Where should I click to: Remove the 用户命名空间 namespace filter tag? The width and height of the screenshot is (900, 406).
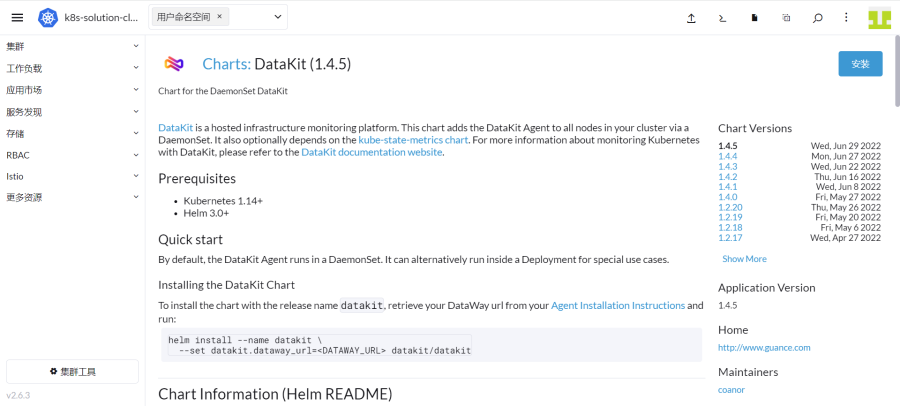tap(219, 17)
